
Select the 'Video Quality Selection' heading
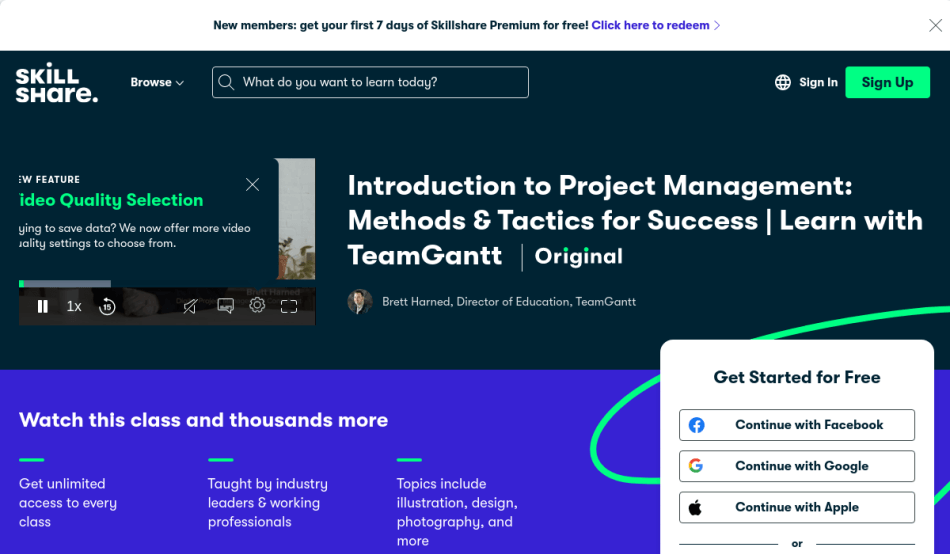(x=111, y=200)
